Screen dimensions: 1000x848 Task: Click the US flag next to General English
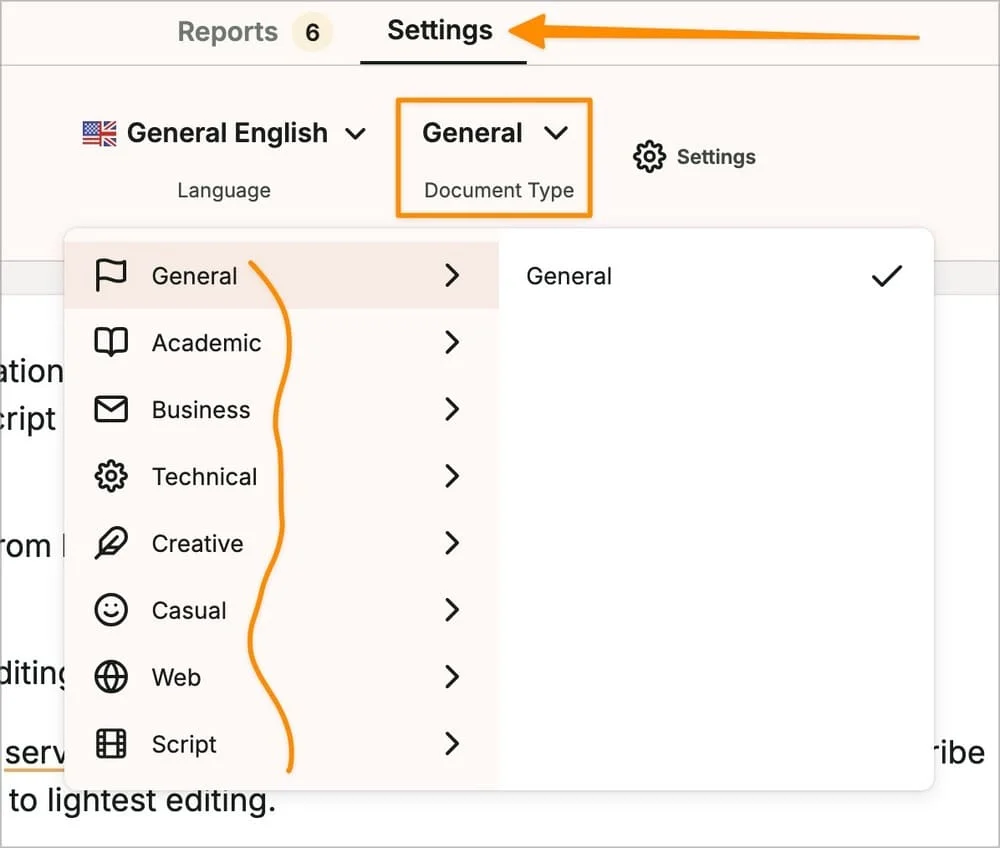coord(97,132)
